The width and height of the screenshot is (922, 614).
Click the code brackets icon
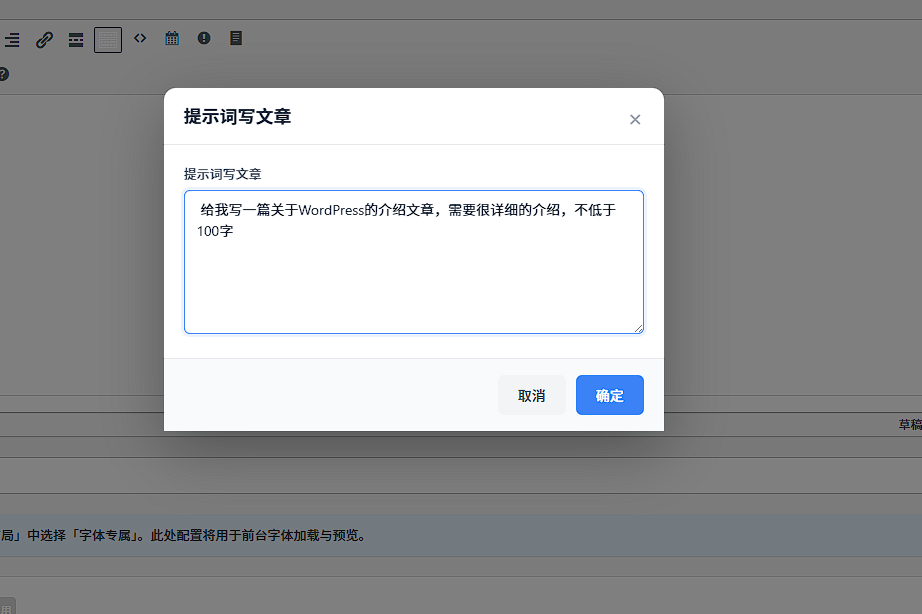pyautogui.click(x=140, y=38)
